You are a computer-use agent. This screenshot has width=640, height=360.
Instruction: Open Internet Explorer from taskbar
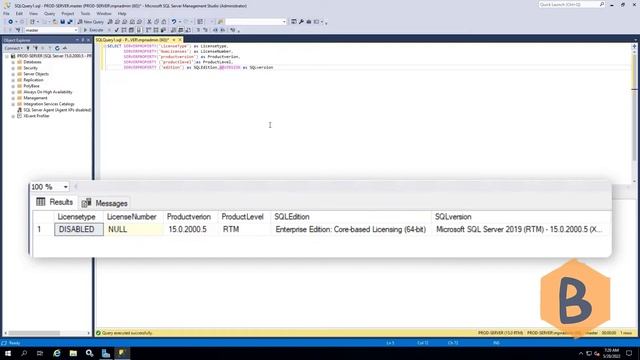57,353
